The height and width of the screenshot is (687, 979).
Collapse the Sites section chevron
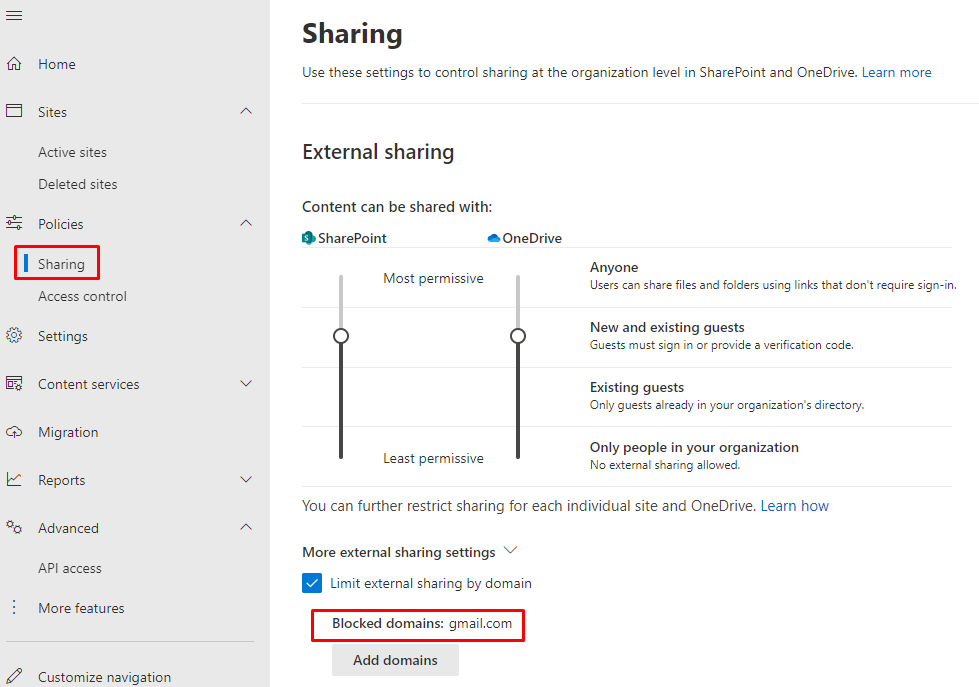[246, 112]
